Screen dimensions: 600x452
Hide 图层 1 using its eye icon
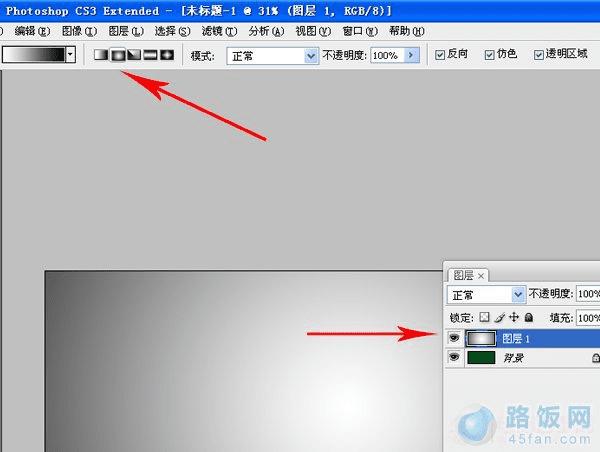[454, 338]
